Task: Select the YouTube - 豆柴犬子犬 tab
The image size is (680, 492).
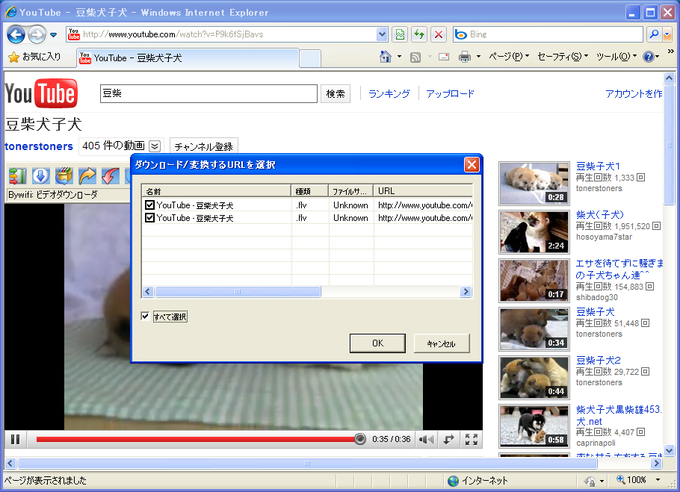Action: coord(187,58)
